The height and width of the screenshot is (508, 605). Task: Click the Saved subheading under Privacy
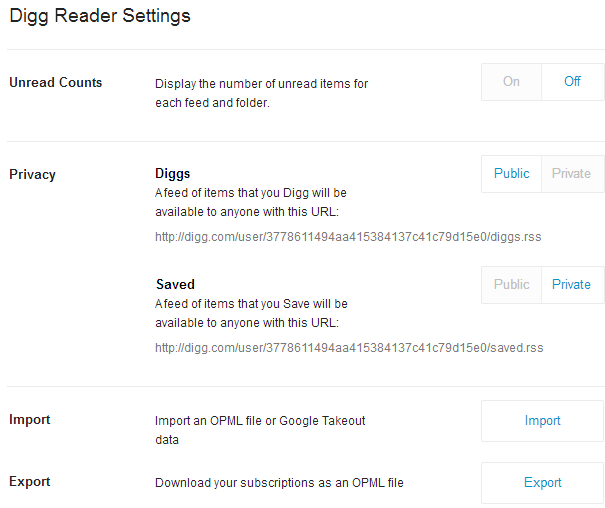(x=175, y=284)
